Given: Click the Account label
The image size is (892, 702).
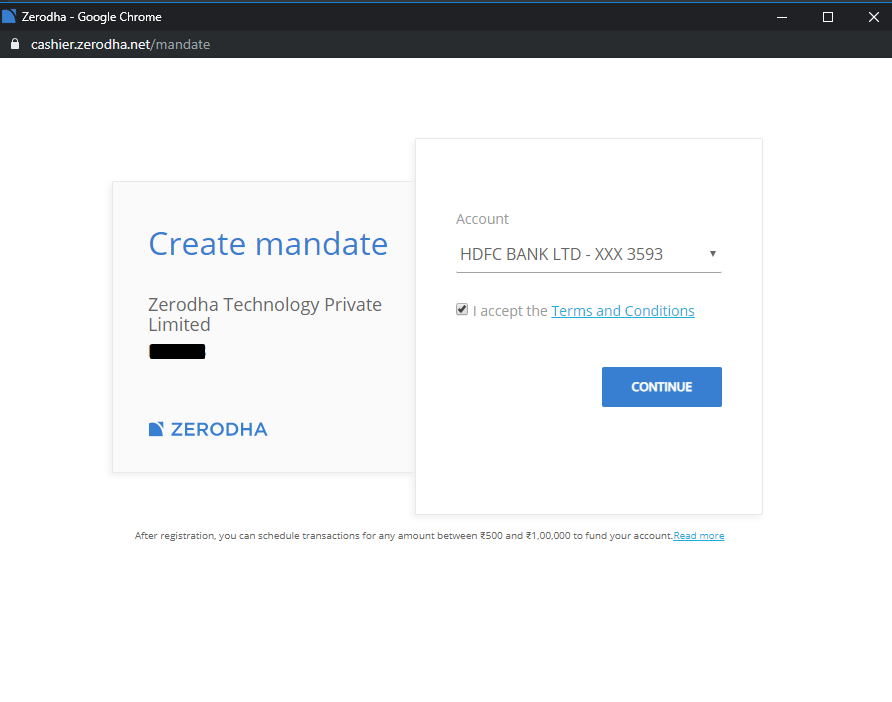Looking at the screenshot, I should (482, 219).
